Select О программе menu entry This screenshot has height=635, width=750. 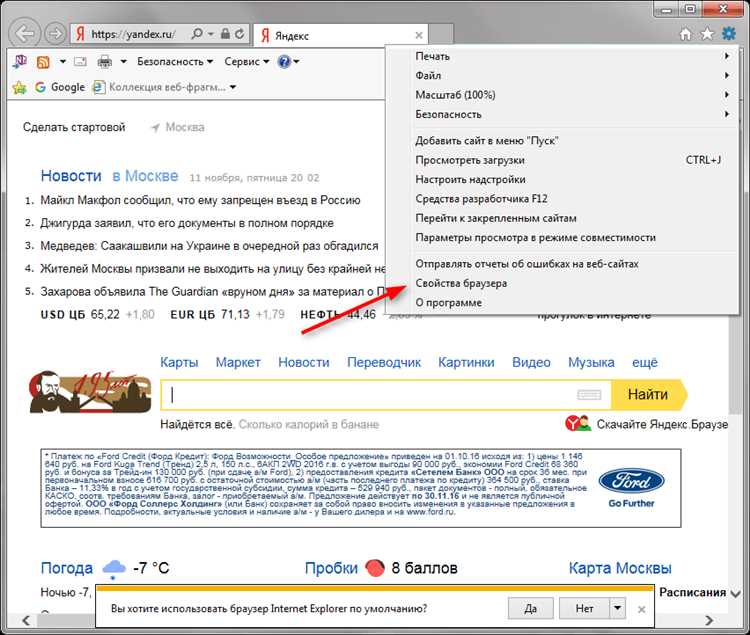[x=563, y=303]
